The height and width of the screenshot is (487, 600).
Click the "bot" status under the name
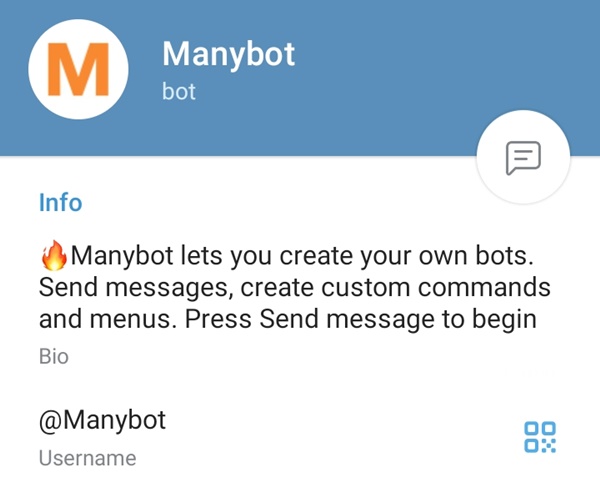pyautogui.click(x=179, y=91)
